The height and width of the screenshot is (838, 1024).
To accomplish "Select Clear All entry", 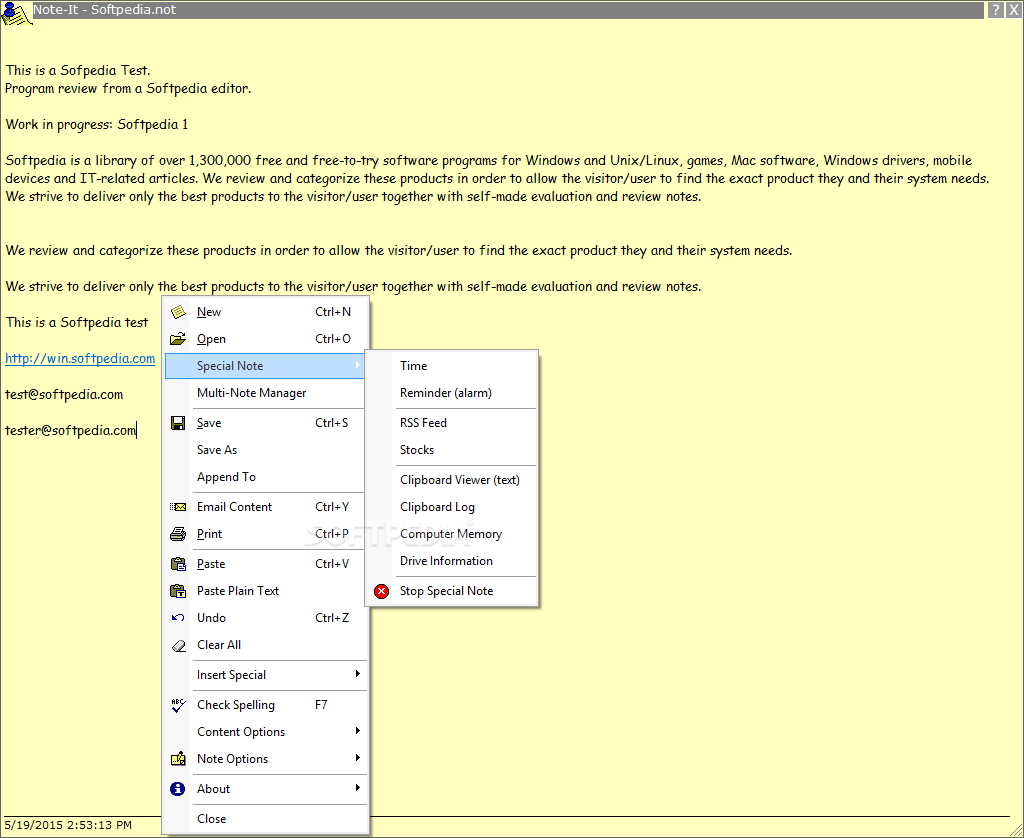I will (x=266, y=645).
